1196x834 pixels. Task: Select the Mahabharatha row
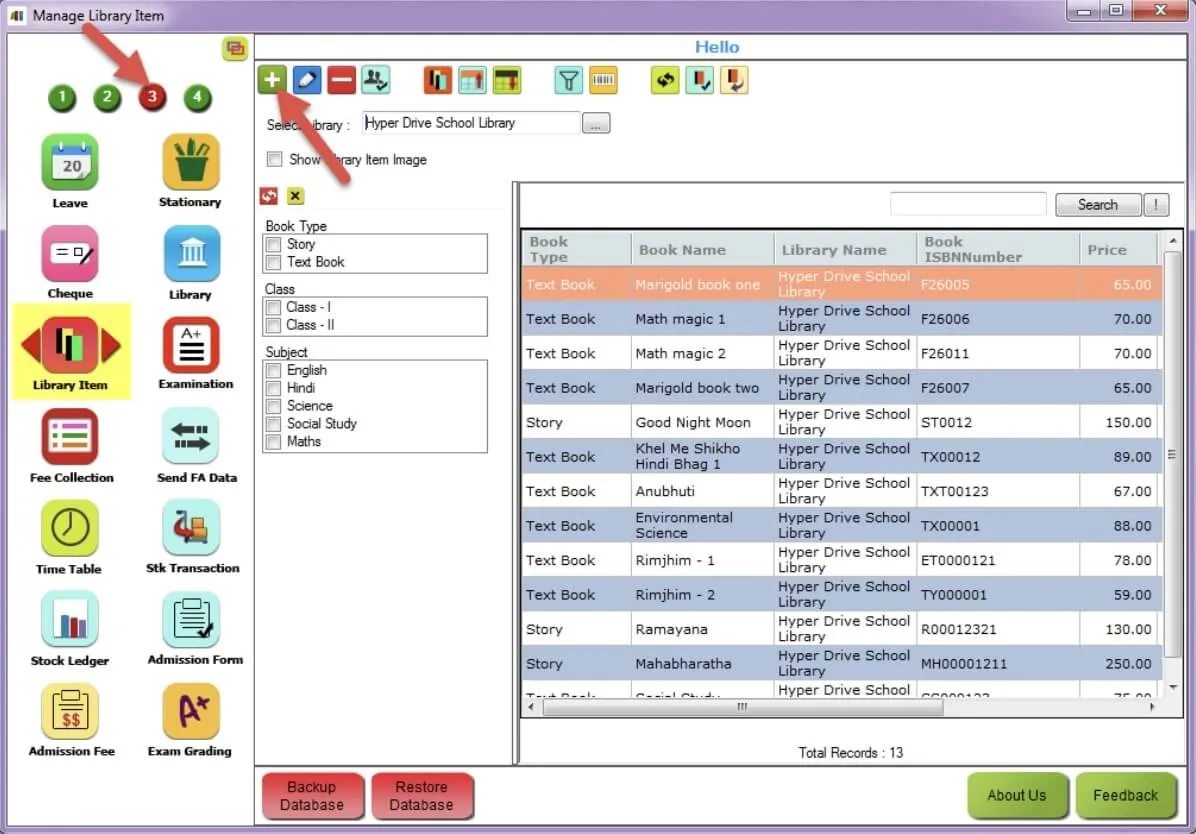coord(842,663)
